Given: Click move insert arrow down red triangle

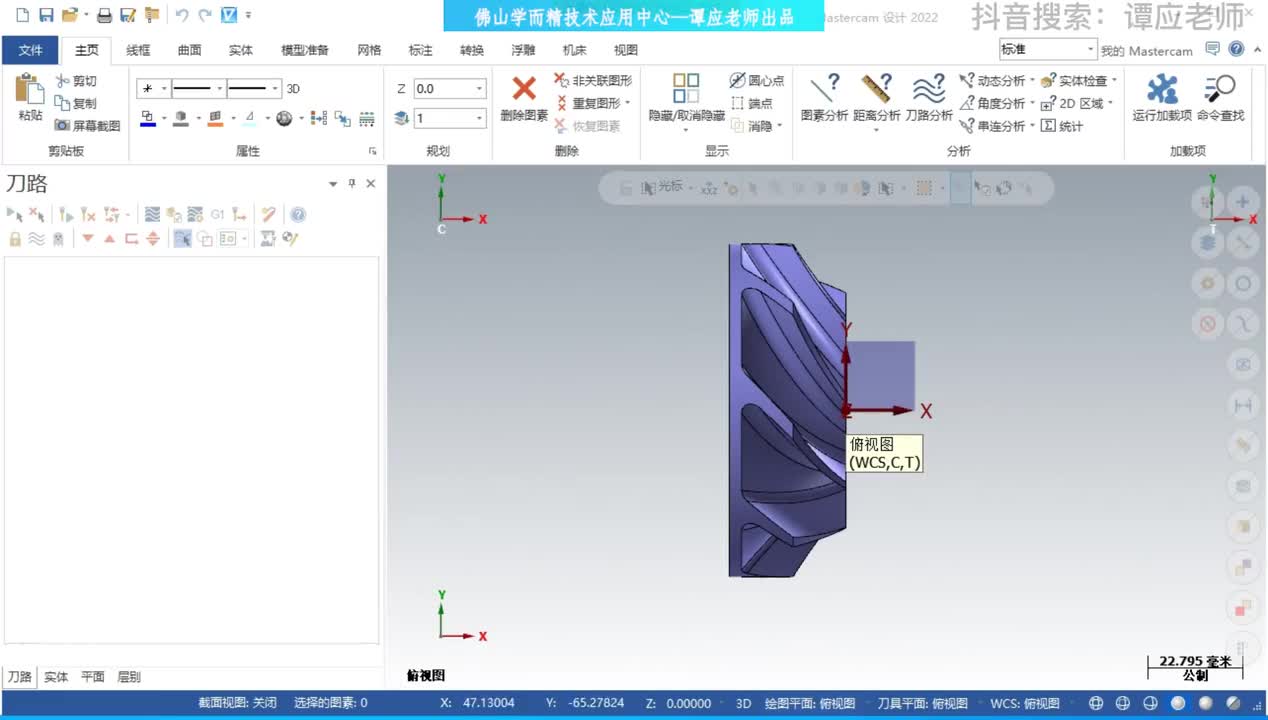Looking at the screenshot, I should 88,239.
